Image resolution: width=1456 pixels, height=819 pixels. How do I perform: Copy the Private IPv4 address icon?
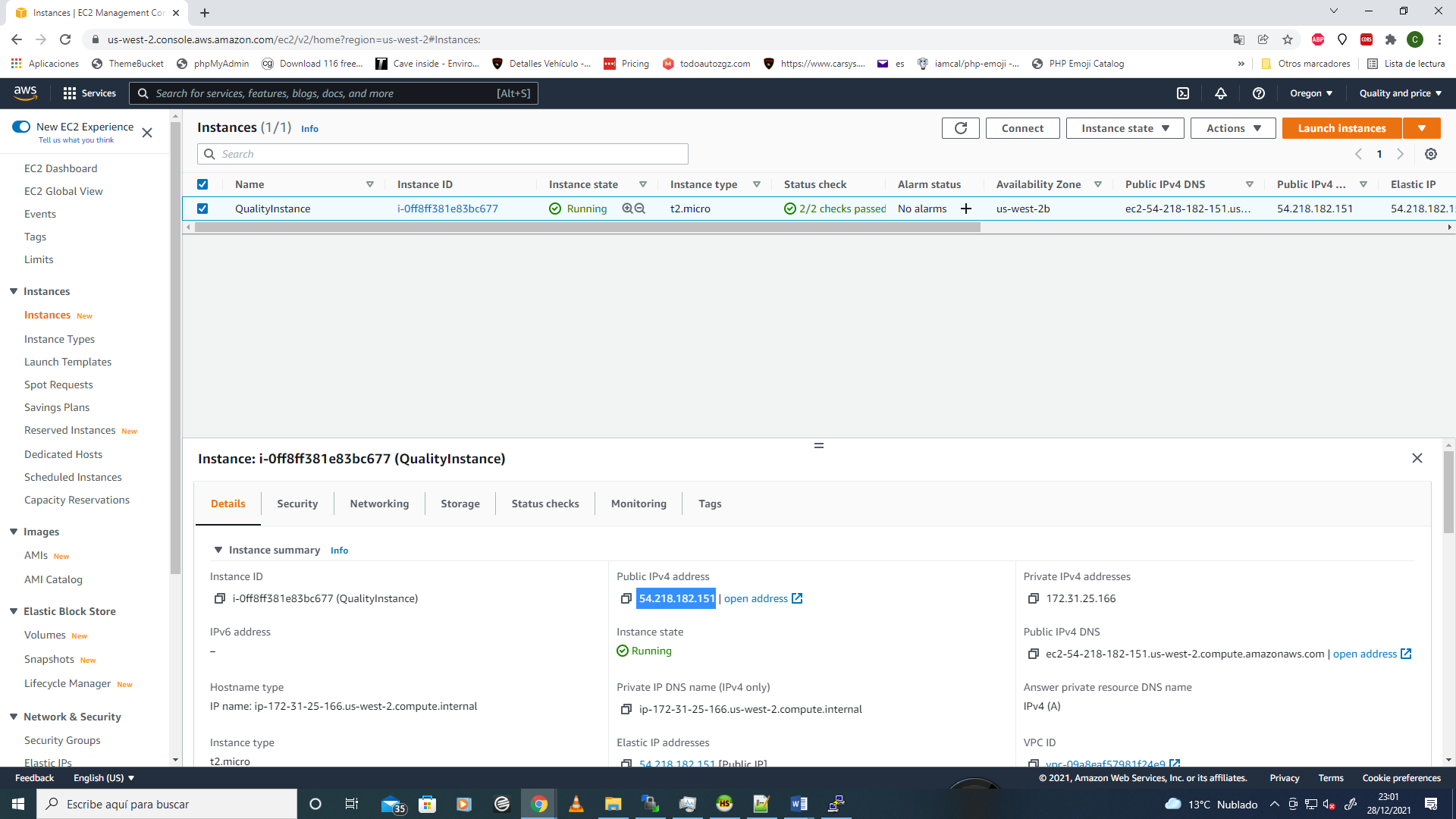tap(1033, 598)
